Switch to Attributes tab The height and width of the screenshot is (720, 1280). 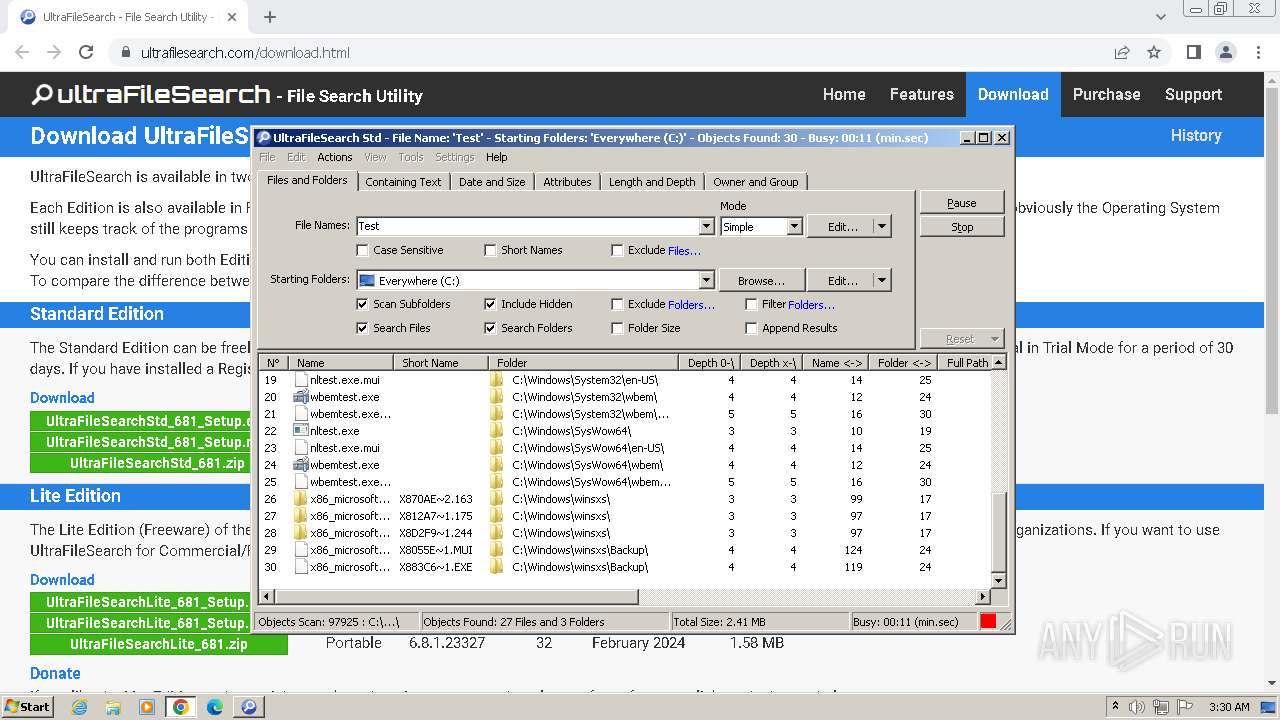tap(567, 182)
